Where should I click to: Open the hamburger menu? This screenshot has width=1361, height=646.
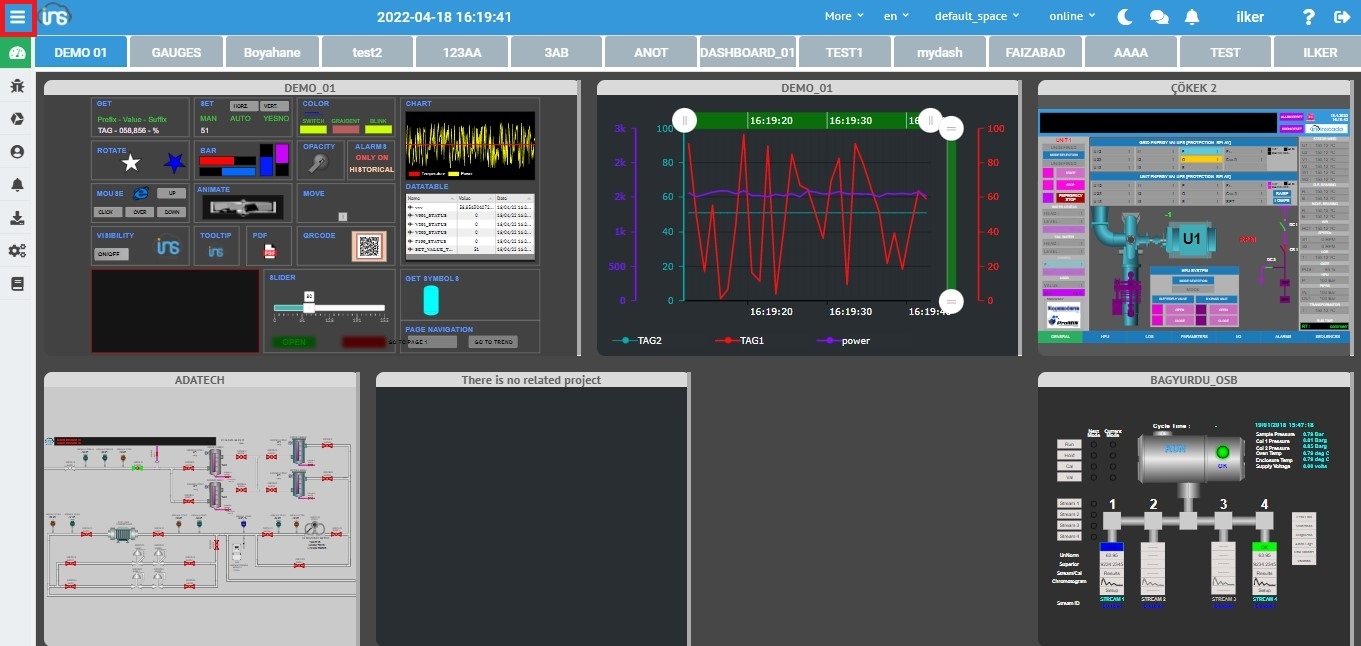coord(18,17)
